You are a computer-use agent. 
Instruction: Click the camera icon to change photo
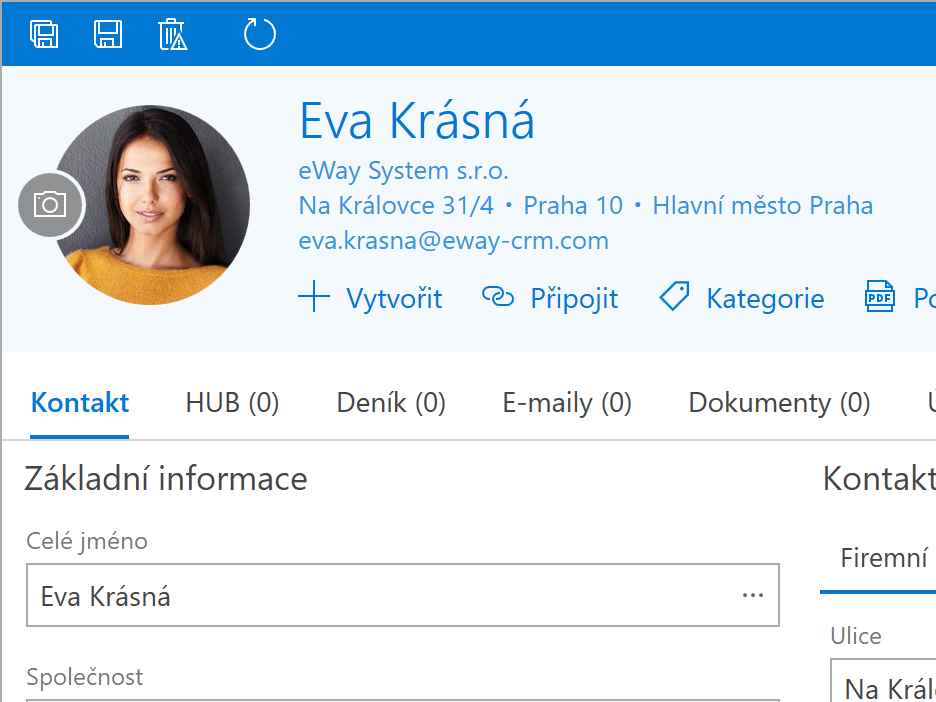(x=50, y=205)
